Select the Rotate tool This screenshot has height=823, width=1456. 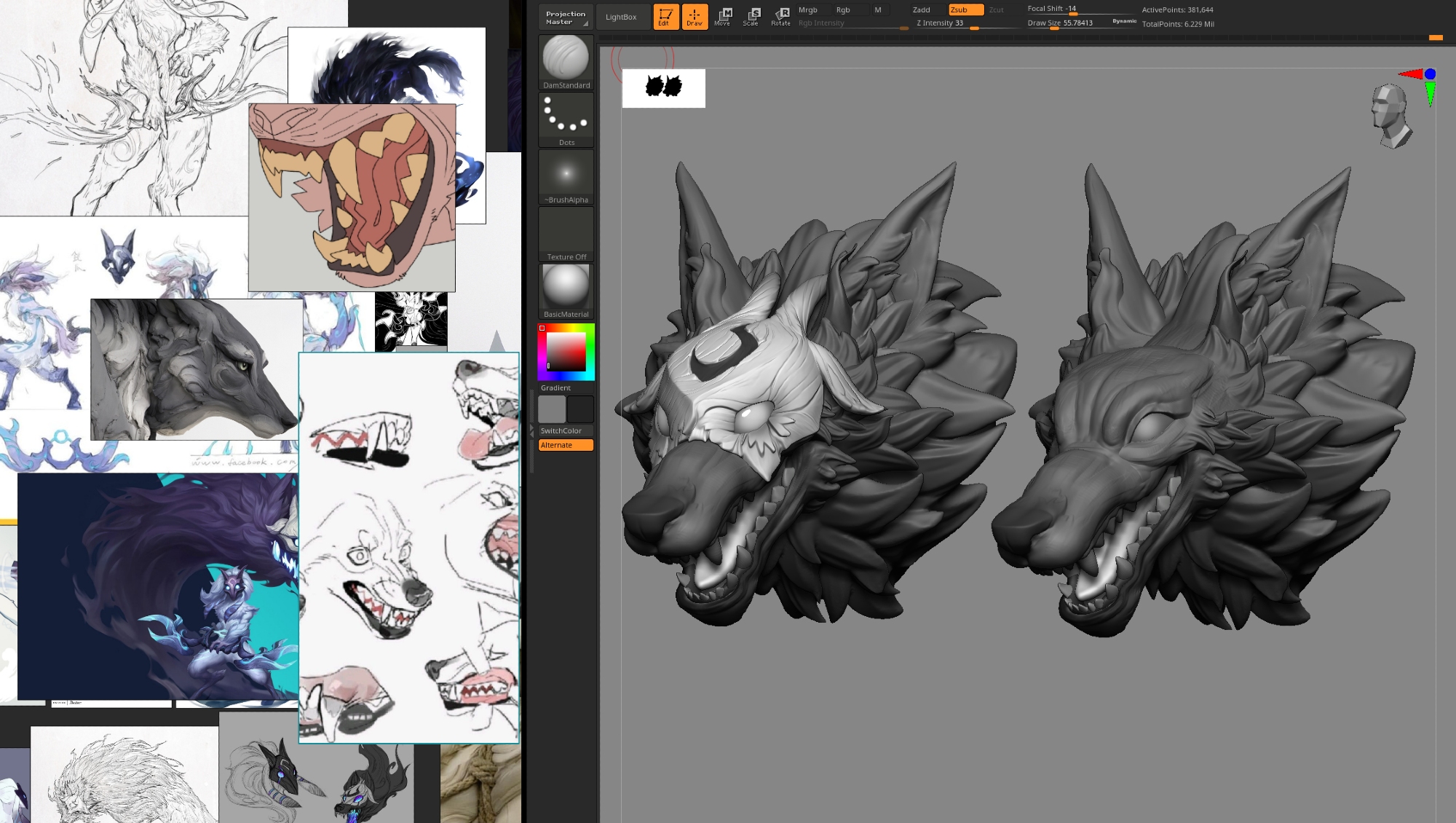coord(781,17)
